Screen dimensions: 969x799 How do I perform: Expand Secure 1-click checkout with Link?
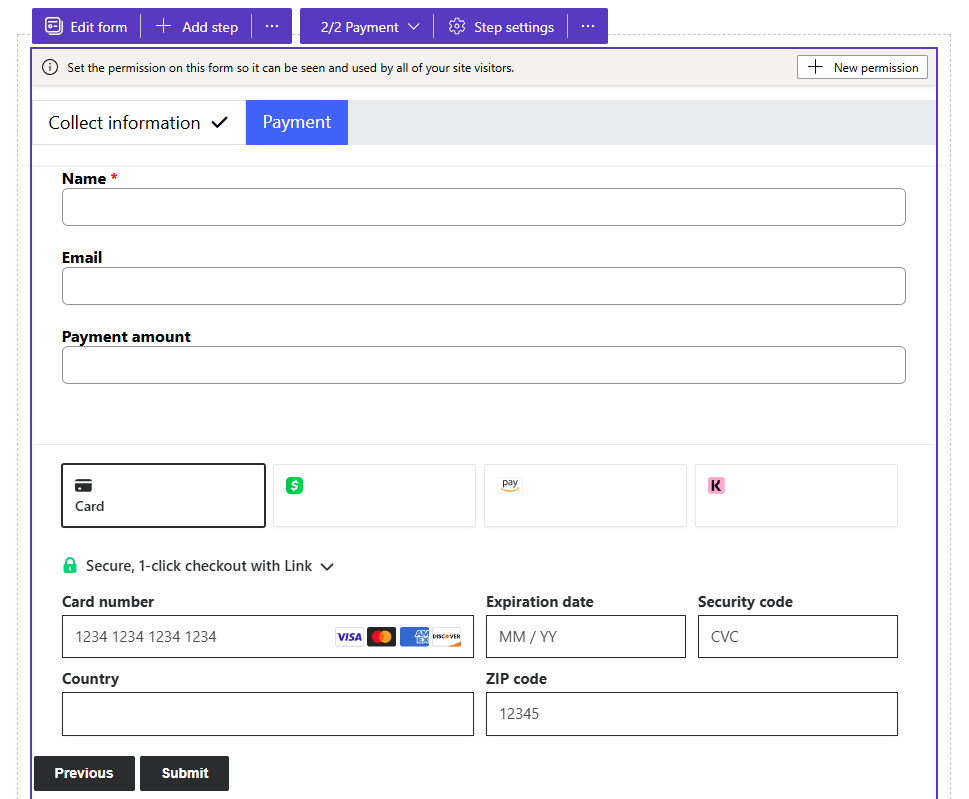[198, 566]
